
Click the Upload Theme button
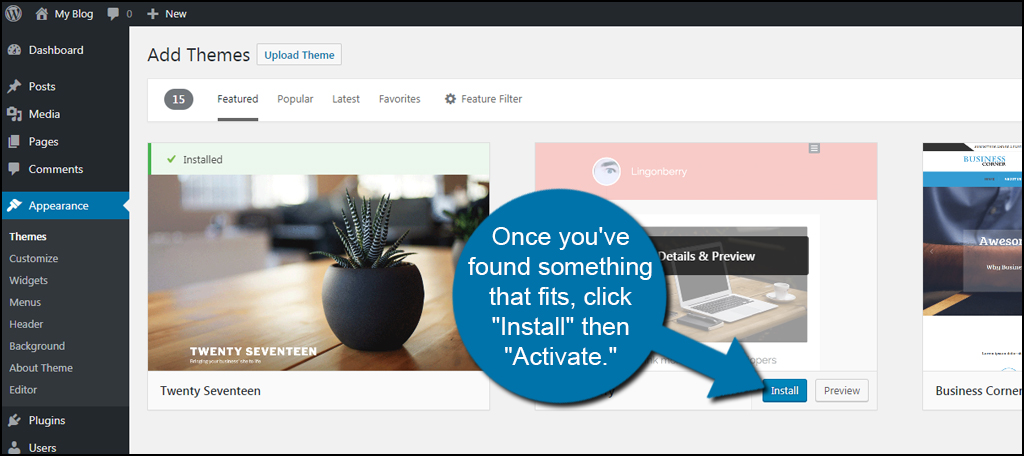[299, 55]
